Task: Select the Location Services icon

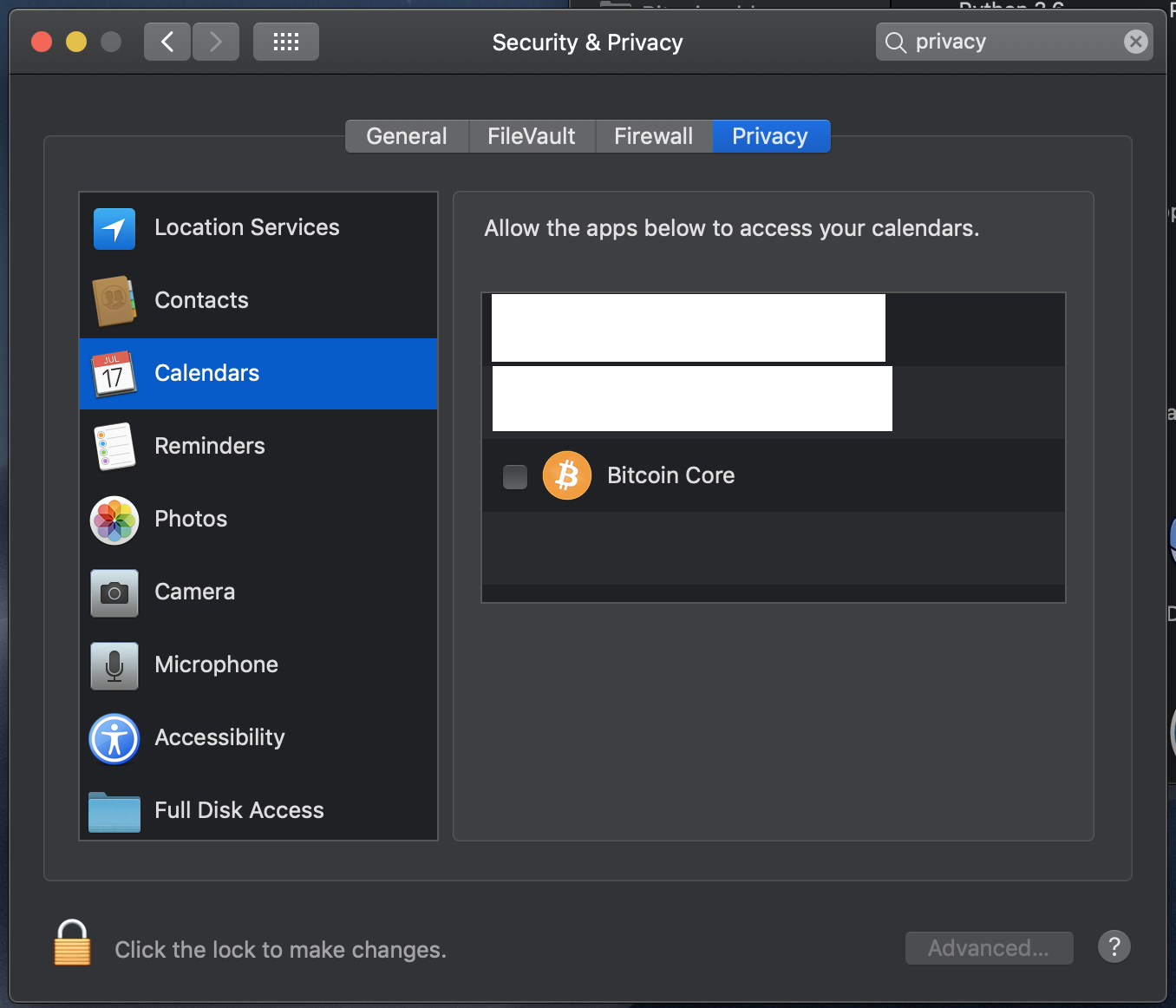Action: point(114,228)
